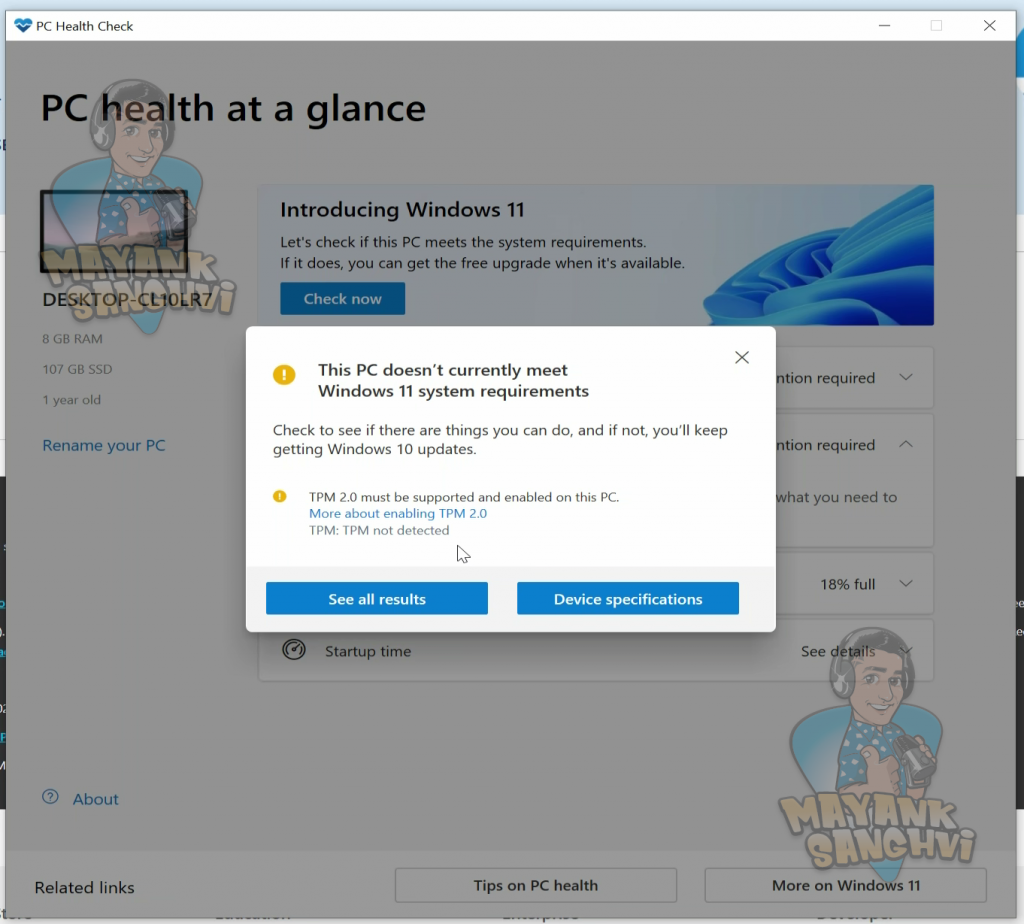Click the Startup time gauge icon
The width and height of the screenshot is (1024, 924).
(x=293, y=650)
